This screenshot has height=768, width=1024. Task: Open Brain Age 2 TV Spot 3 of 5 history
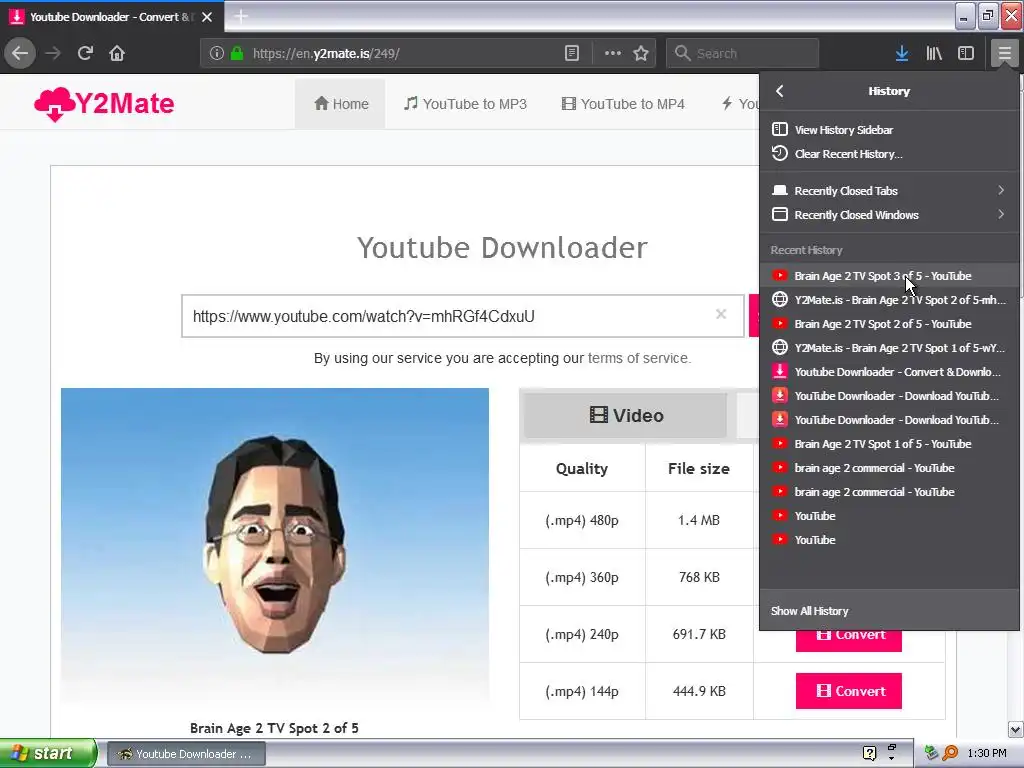pos(889,276)
